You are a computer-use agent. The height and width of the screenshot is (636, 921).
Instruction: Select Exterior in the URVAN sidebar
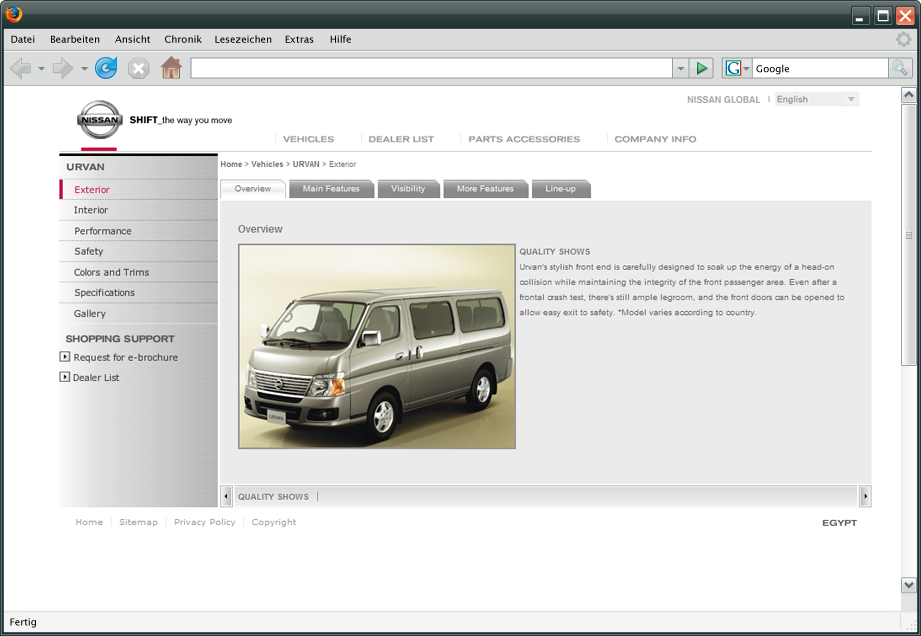pyautogui.click(x=139, y=190)
